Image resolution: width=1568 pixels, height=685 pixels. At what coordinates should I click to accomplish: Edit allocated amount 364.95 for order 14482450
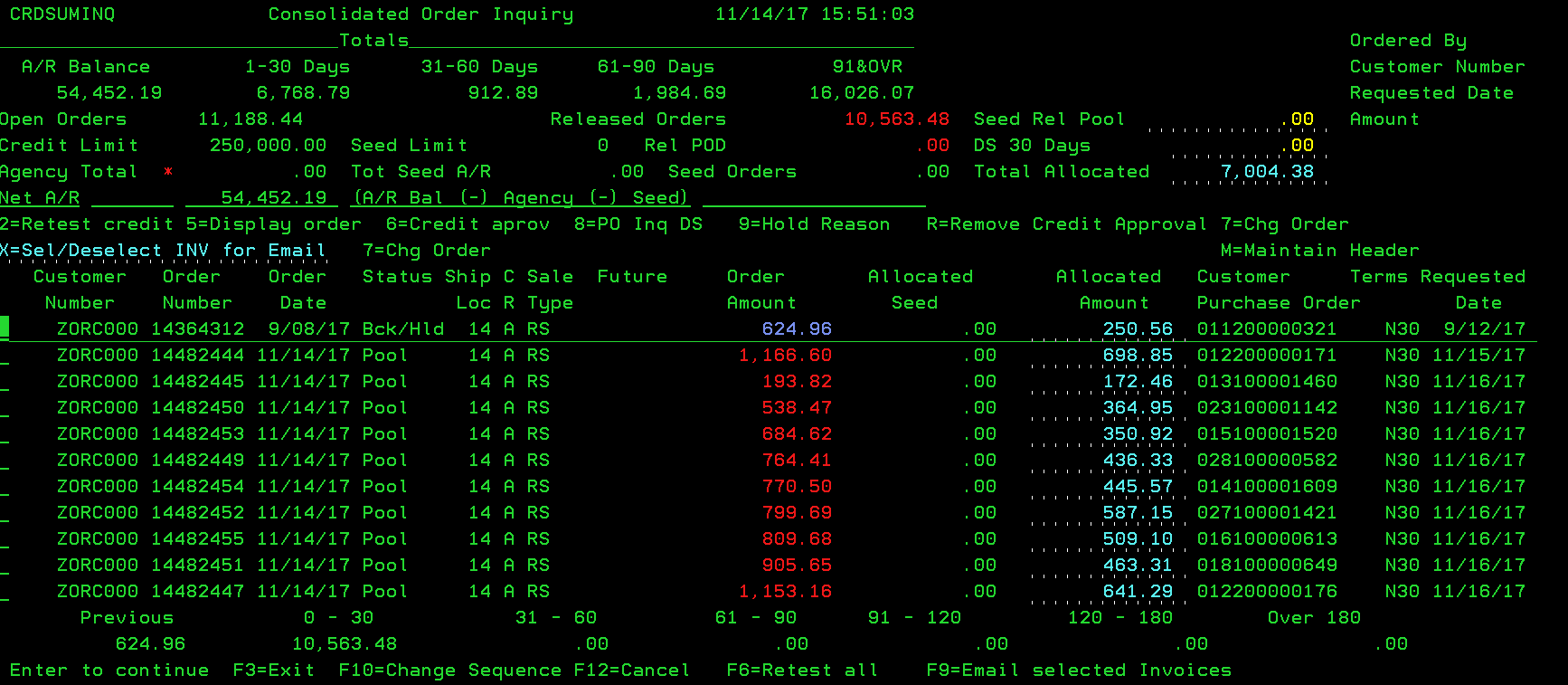coord(1105,408)
